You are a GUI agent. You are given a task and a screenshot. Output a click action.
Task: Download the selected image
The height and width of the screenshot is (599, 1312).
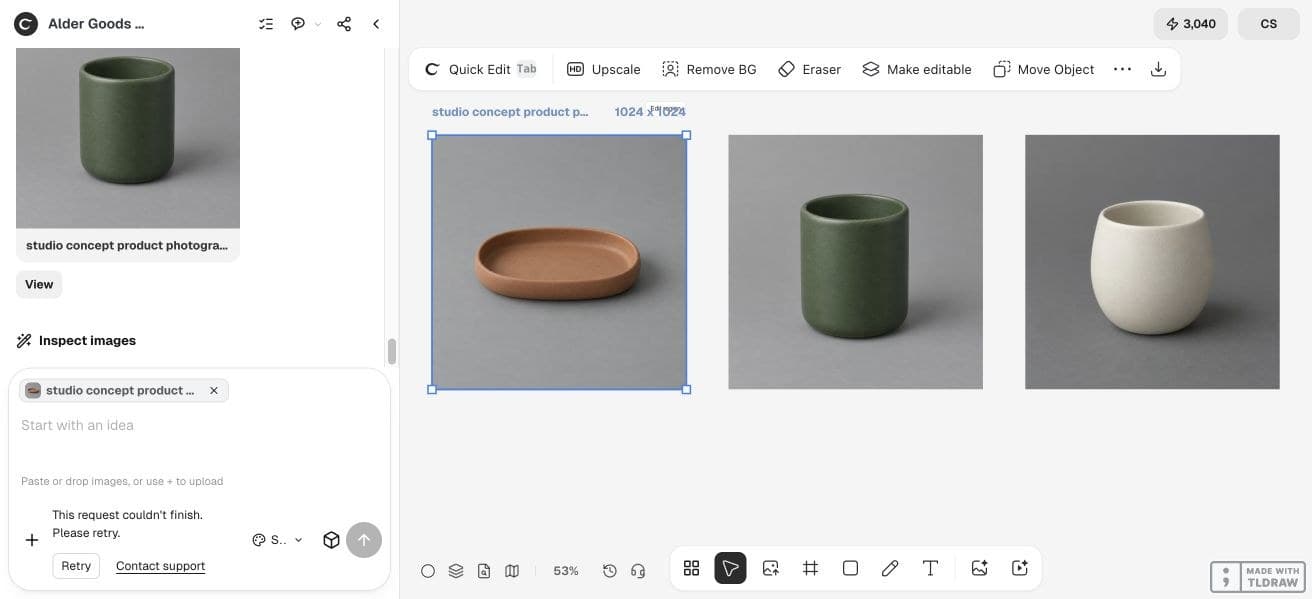coord(1158,69)
